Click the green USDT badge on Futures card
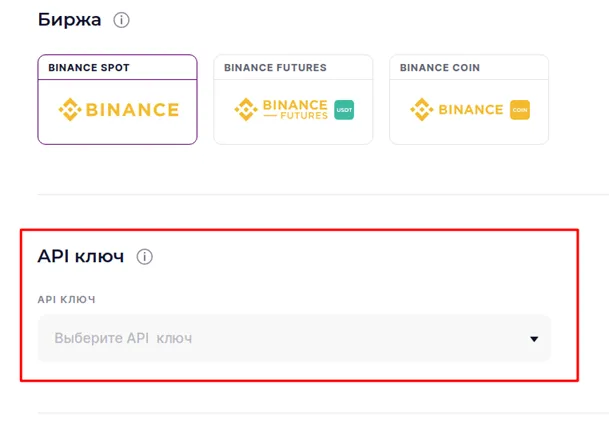609x435 pixels. click(343, 110)
